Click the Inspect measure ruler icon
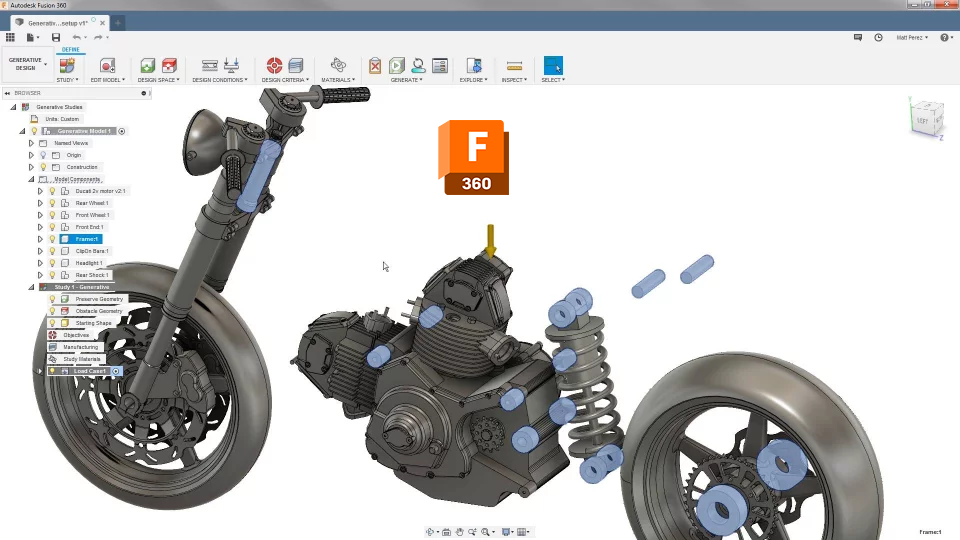 514,66
